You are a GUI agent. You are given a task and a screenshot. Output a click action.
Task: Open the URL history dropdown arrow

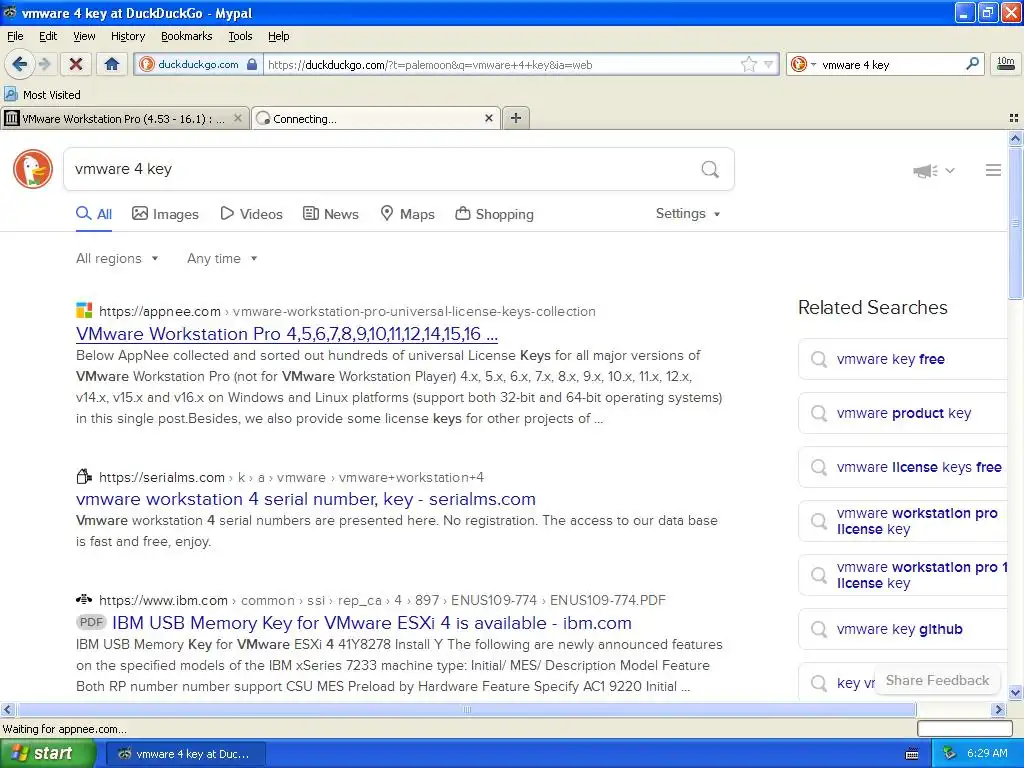tap(769, 64)
